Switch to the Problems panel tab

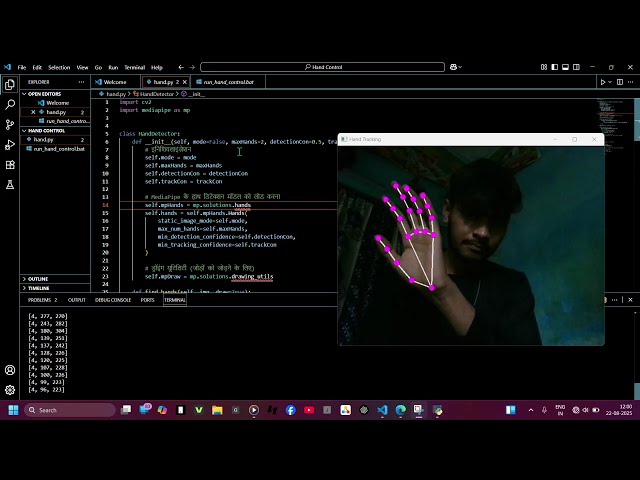click(42, 300)
